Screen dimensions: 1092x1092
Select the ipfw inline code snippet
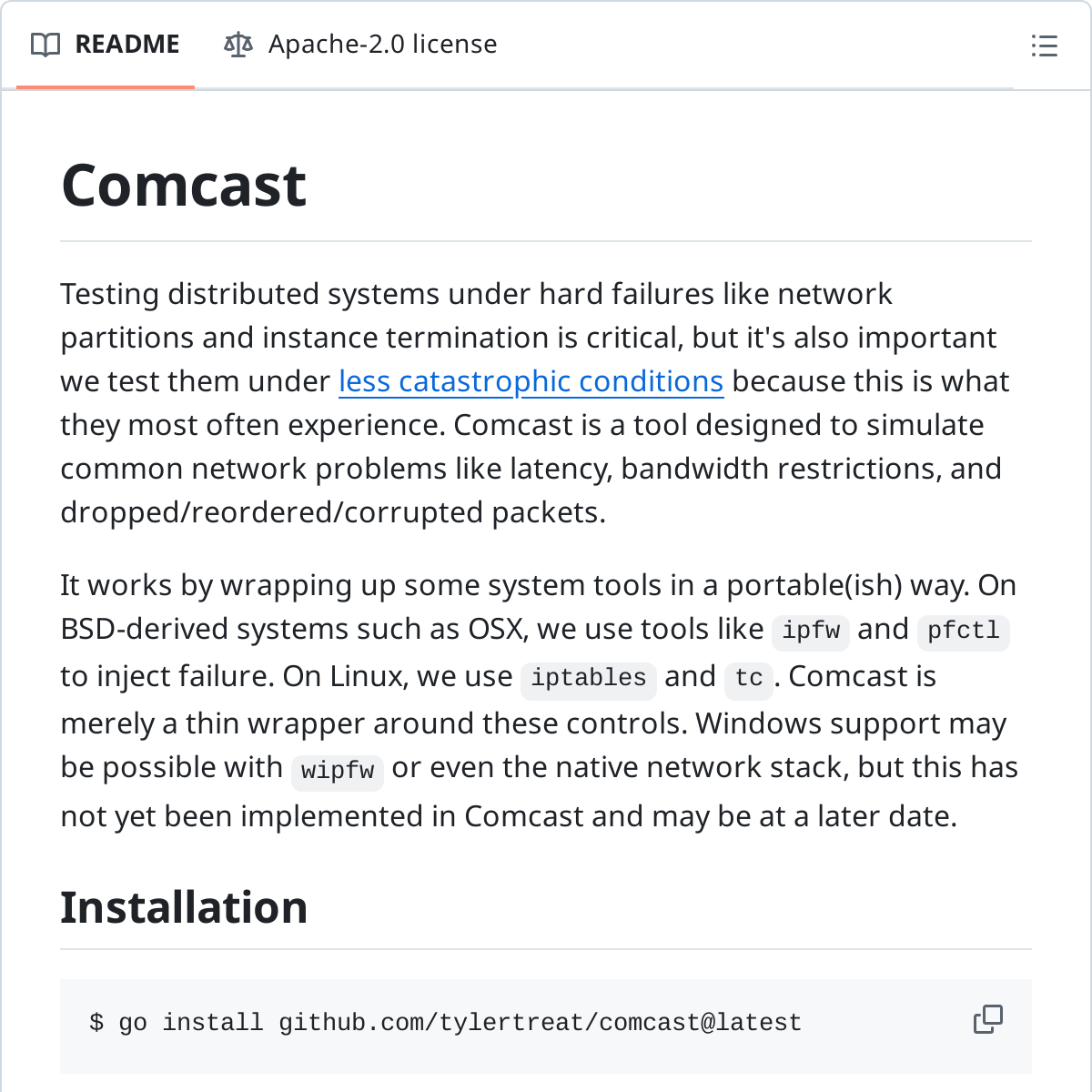810,631
